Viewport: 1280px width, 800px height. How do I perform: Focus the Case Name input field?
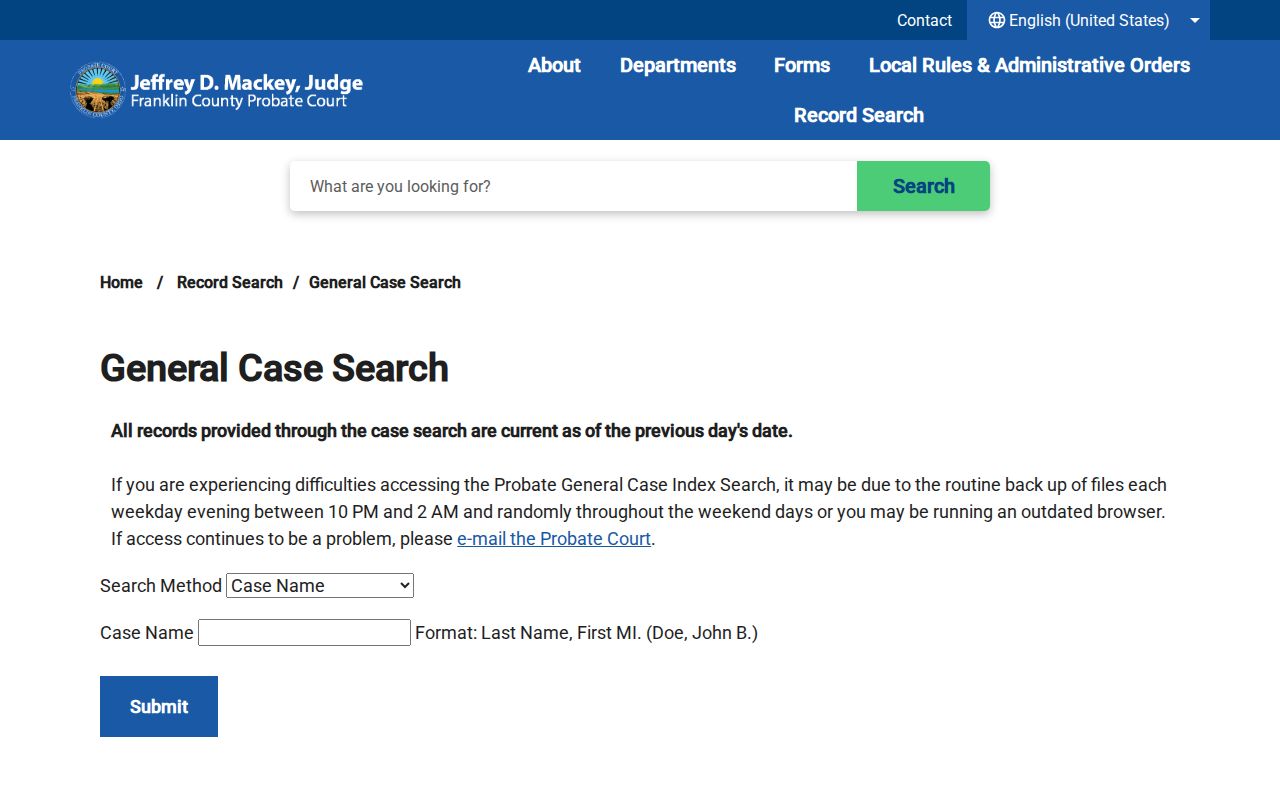pos(304,632)
